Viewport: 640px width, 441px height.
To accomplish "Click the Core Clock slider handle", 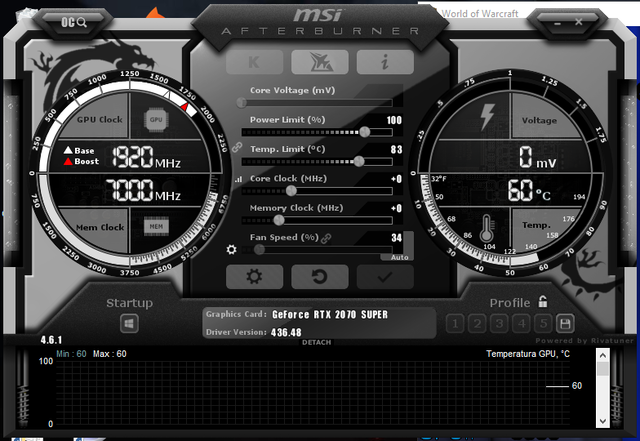I will click(x=291, y=190).
